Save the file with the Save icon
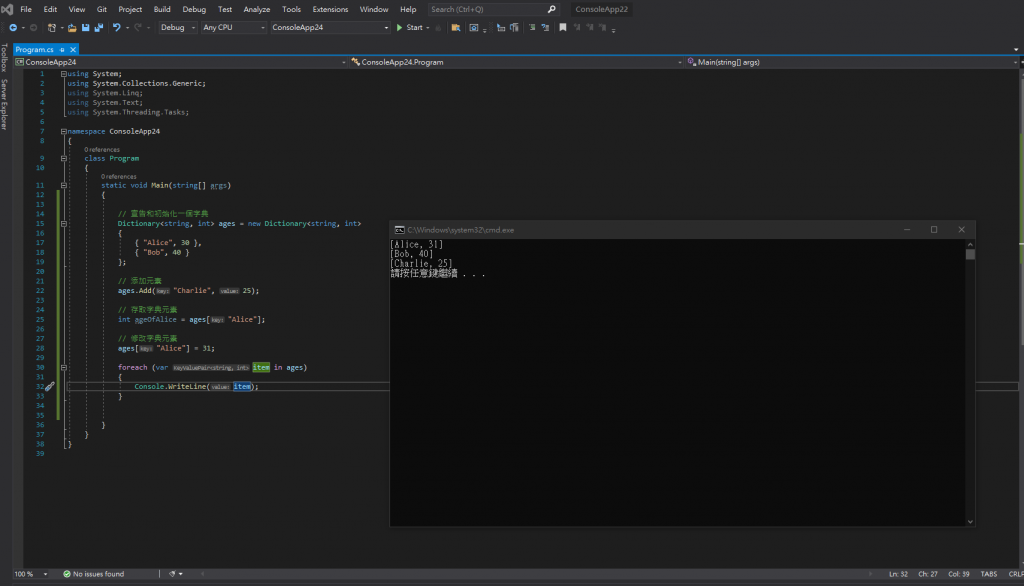The height and width of the screenshot is (586, 1024). click(x=86, y=27)
